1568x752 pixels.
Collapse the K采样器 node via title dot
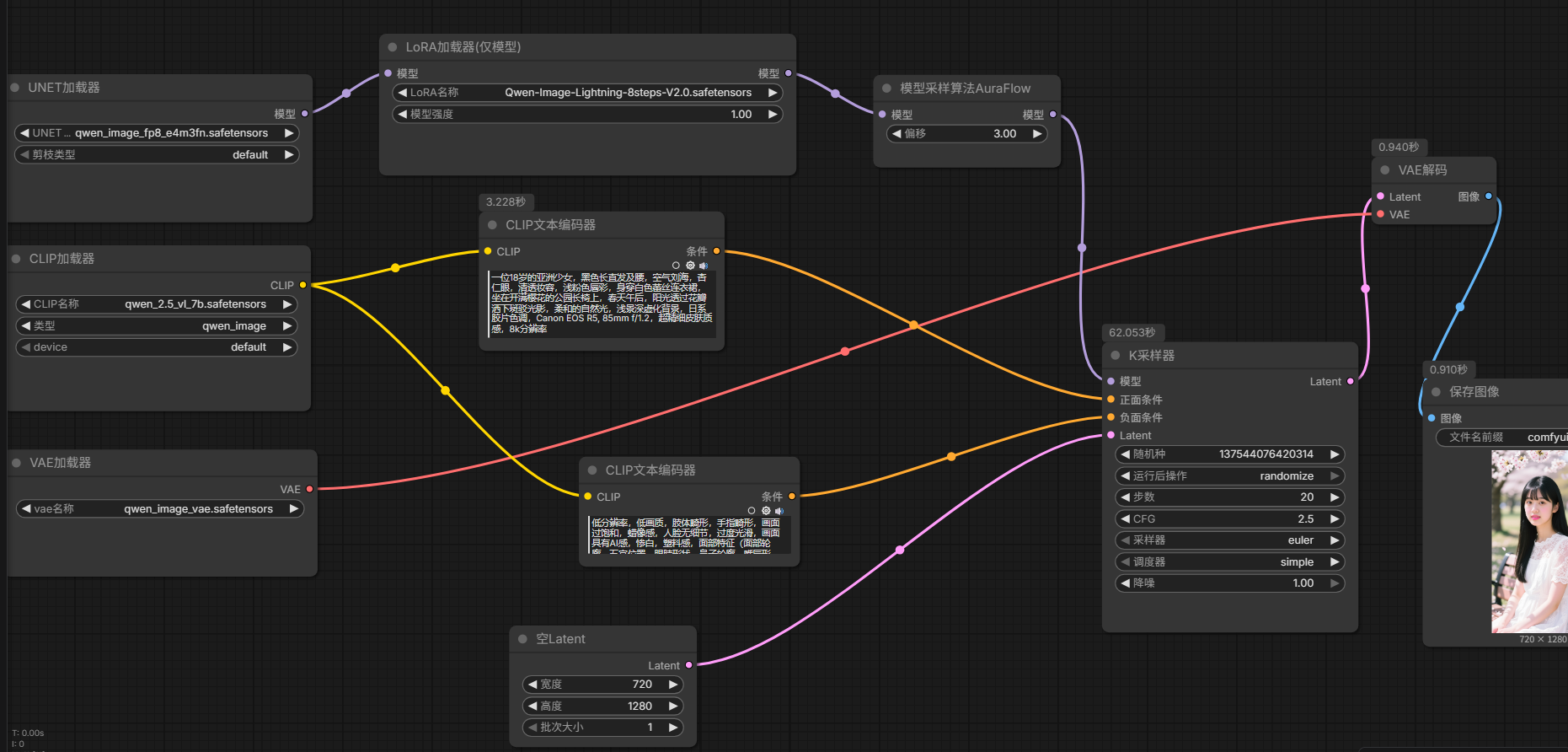pyautogui.click(x=1116, y=356)
